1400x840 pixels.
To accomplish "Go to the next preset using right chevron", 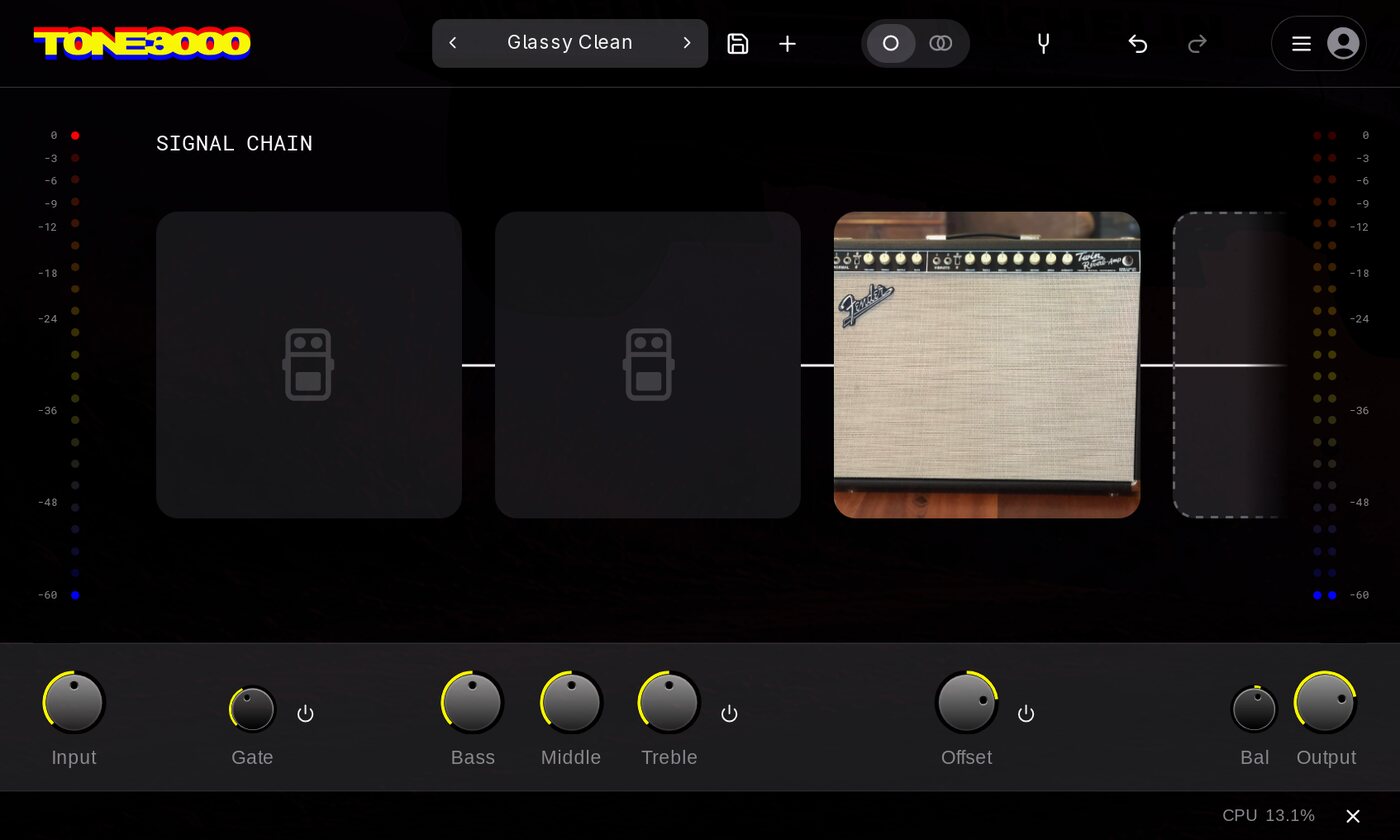I will [x=687, y=43].
